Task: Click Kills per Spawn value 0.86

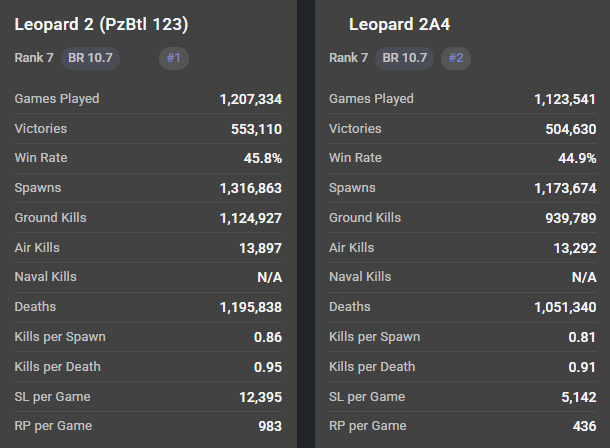Action: [268, 337]
